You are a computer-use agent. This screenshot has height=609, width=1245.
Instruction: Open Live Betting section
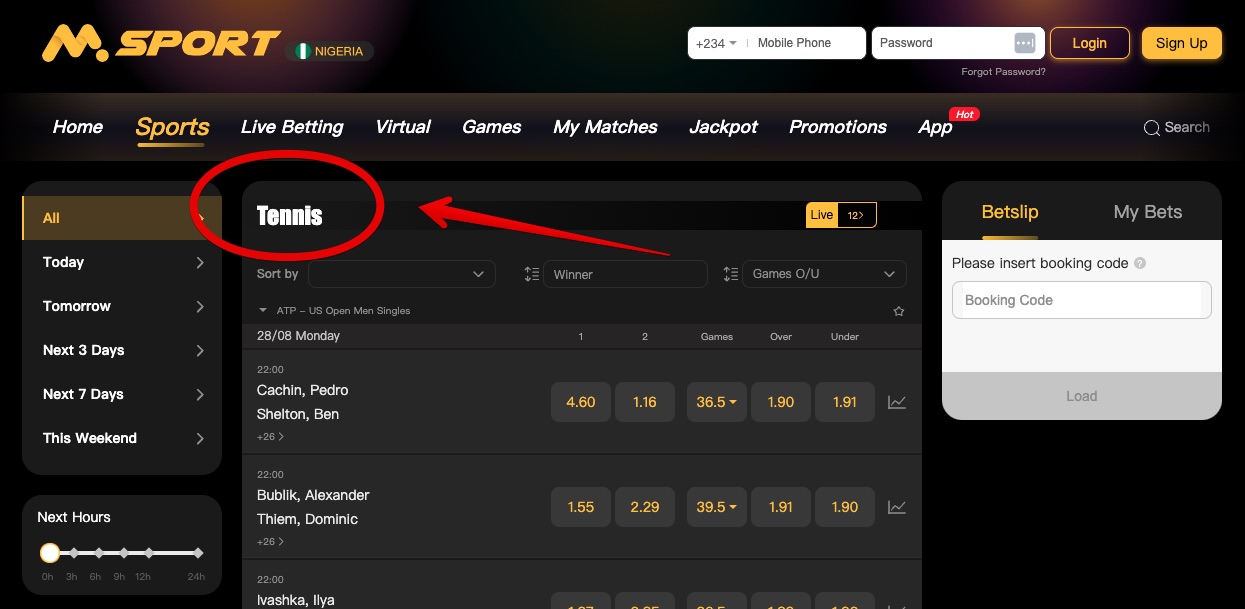[x=292, y=127]
